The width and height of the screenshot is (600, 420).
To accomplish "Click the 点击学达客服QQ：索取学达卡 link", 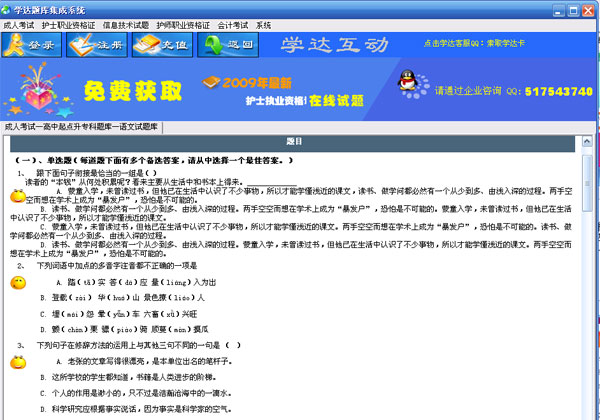I will 474,43.
